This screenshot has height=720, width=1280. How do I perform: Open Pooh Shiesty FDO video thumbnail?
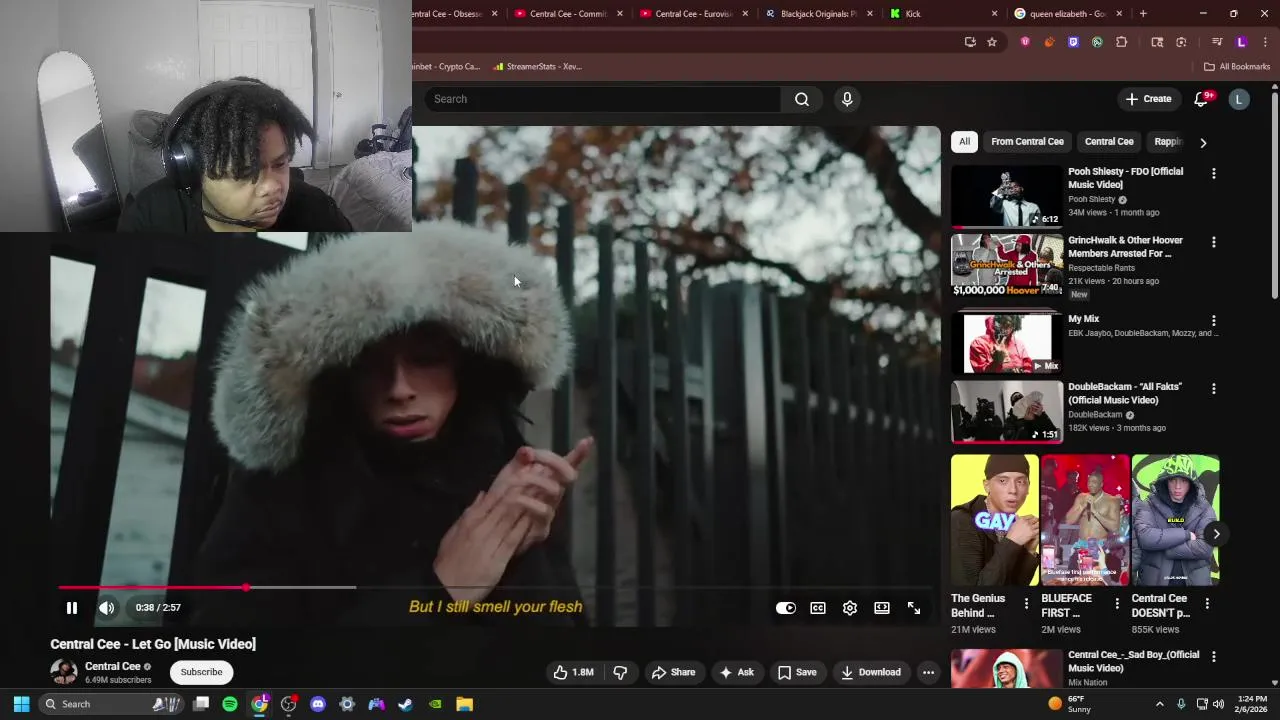[1006, 196]
